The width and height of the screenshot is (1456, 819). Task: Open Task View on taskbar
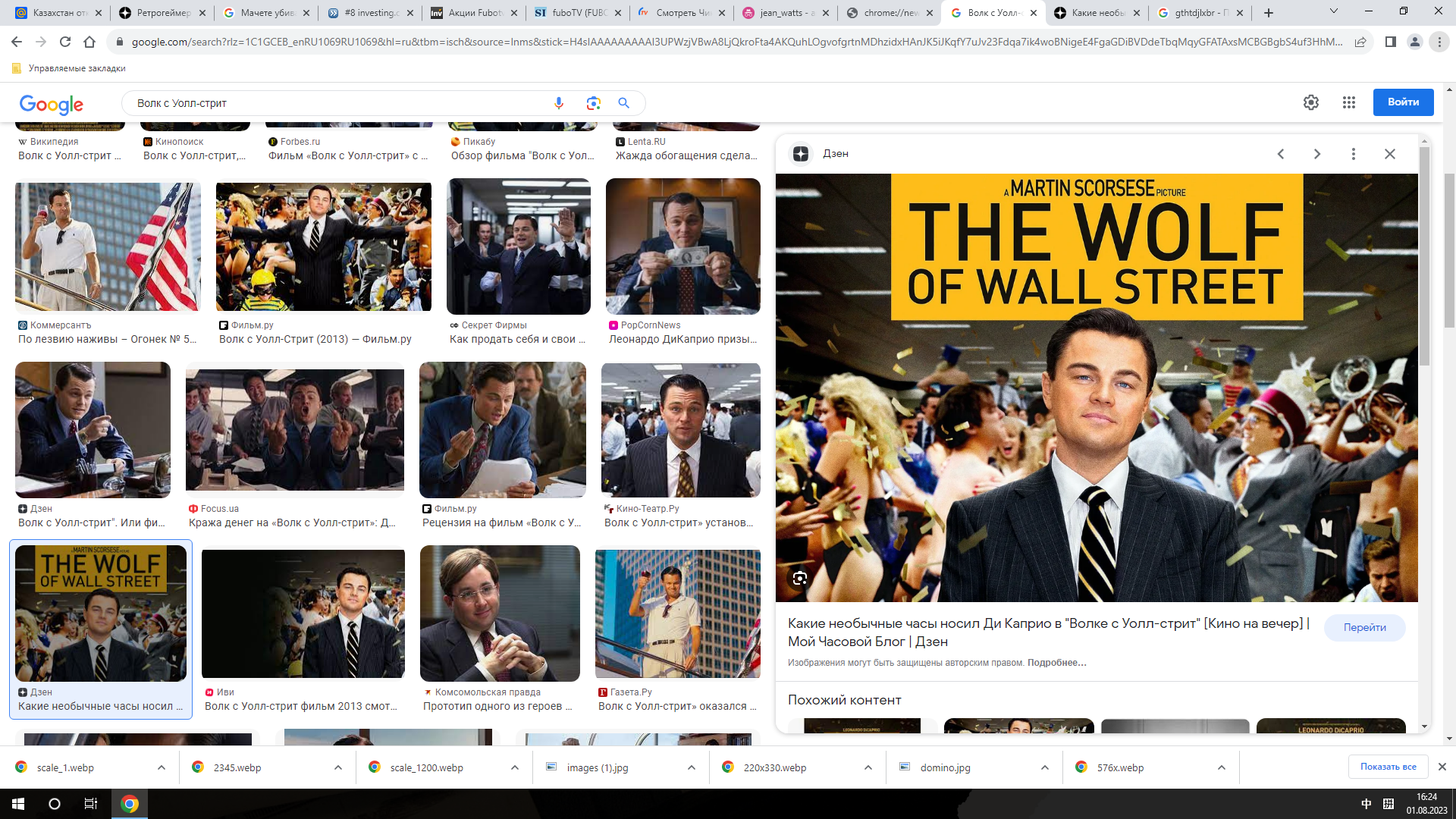point(91,804)
